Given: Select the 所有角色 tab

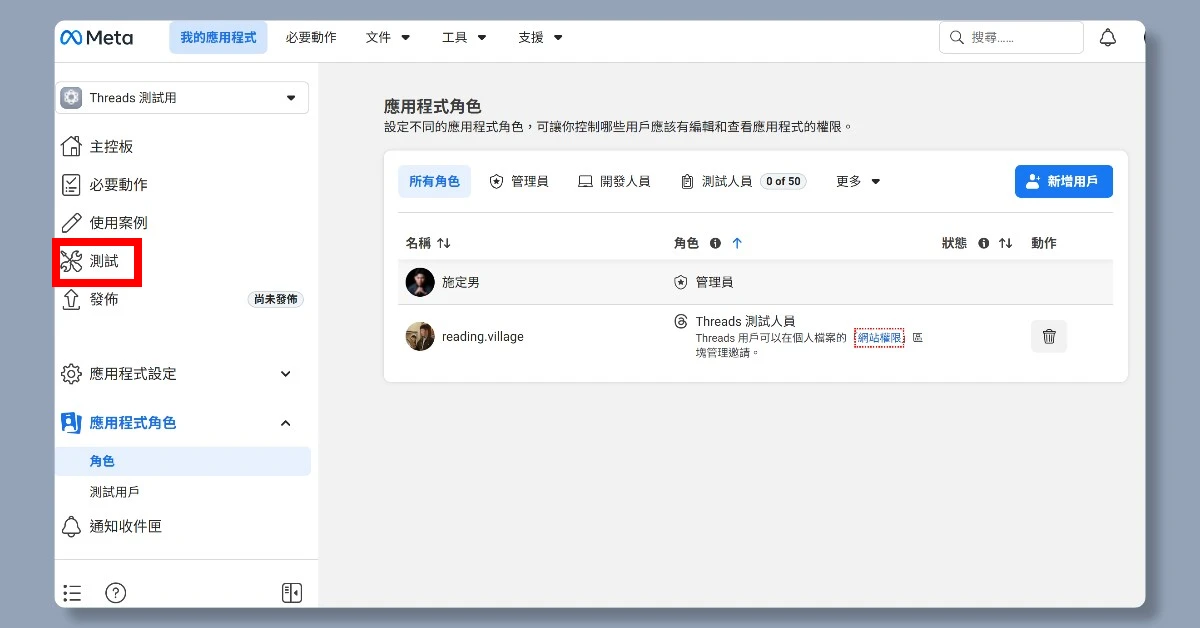Looking at the screenshot, I should coord(434,181).
